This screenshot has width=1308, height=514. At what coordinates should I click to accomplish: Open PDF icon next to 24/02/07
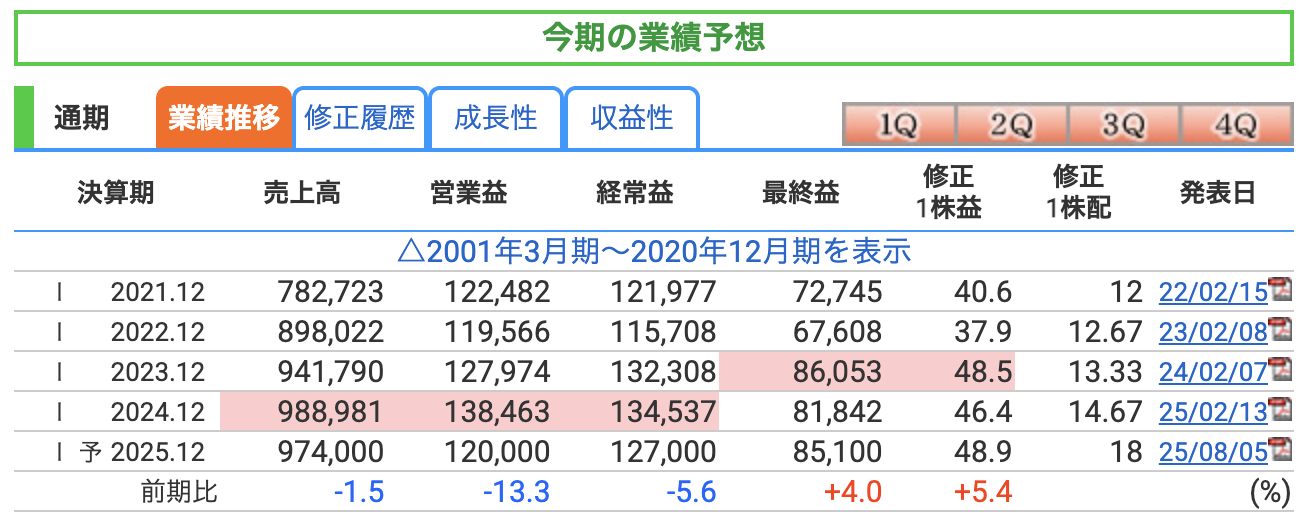click(1279, 370)
